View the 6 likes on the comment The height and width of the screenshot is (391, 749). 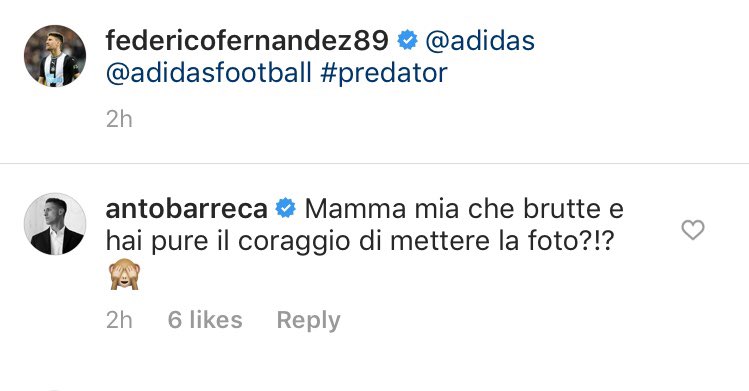205,319
